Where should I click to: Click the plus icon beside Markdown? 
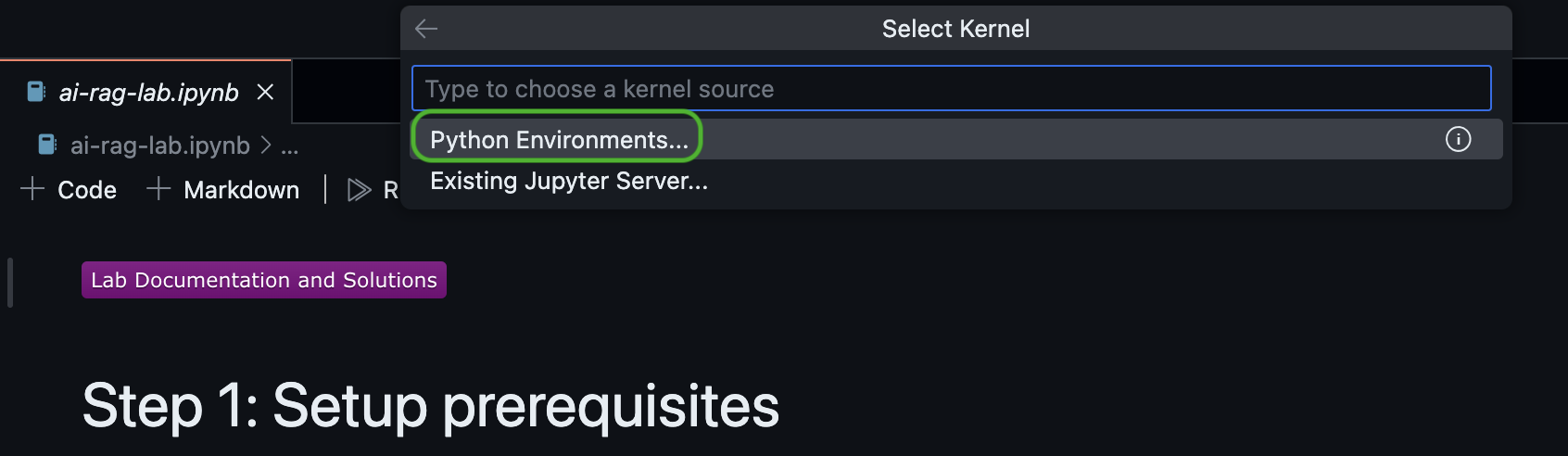(158, 189)
